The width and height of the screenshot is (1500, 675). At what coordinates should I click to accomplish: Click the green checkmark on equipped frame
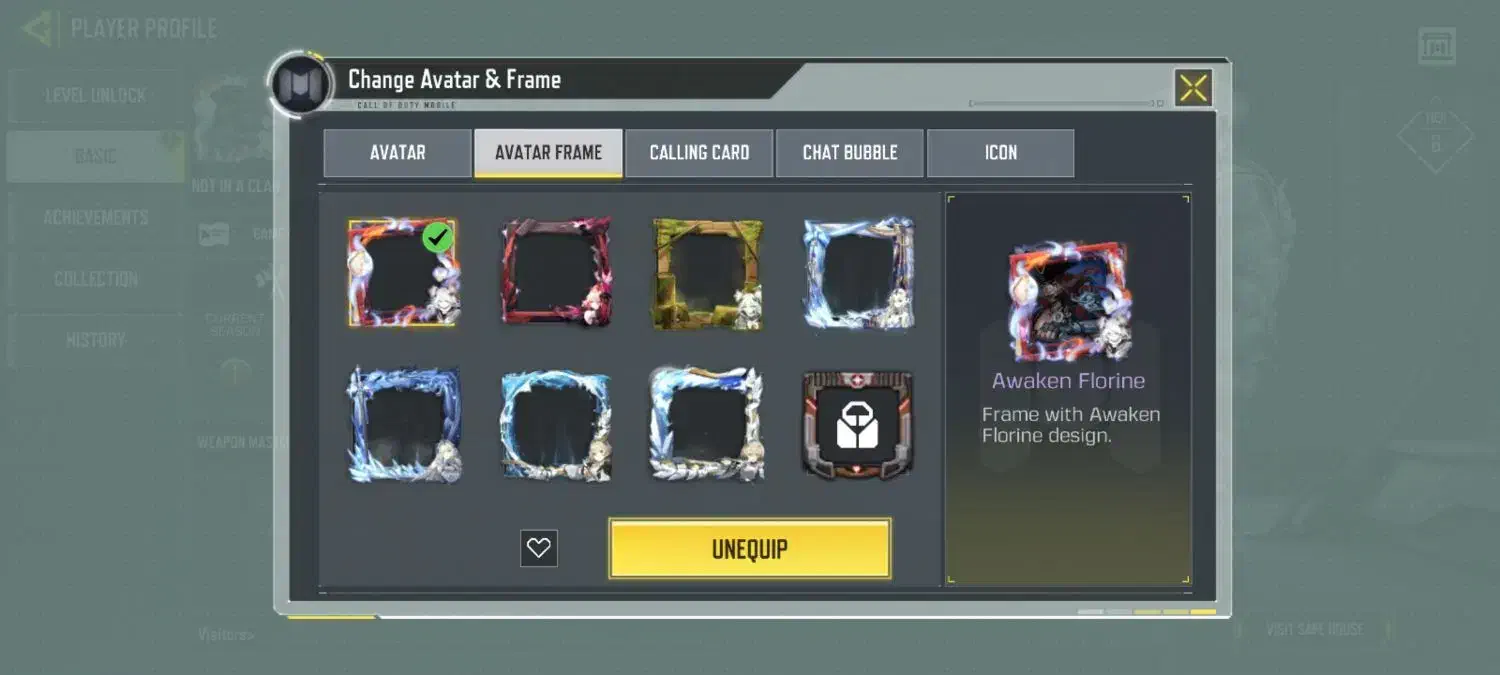point(438,237)
